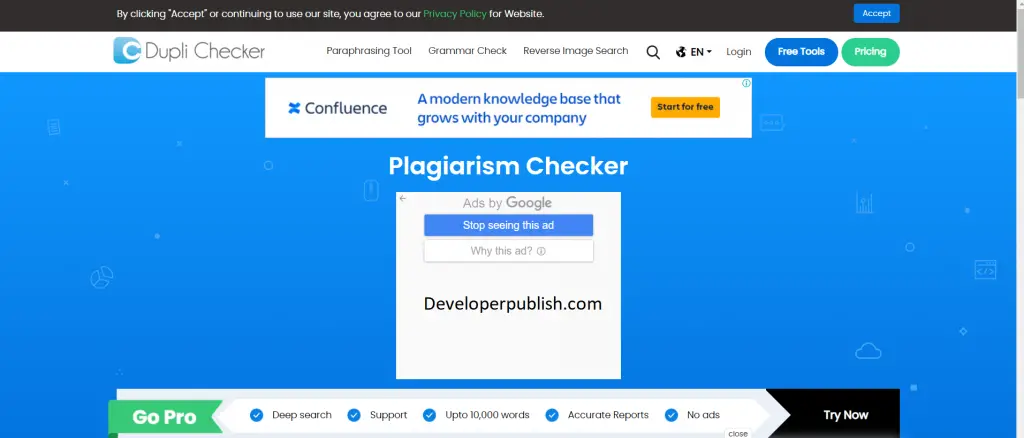1024x438 pixels.
Task: Click the Confluence ad headline text
Action: (519, 108)
